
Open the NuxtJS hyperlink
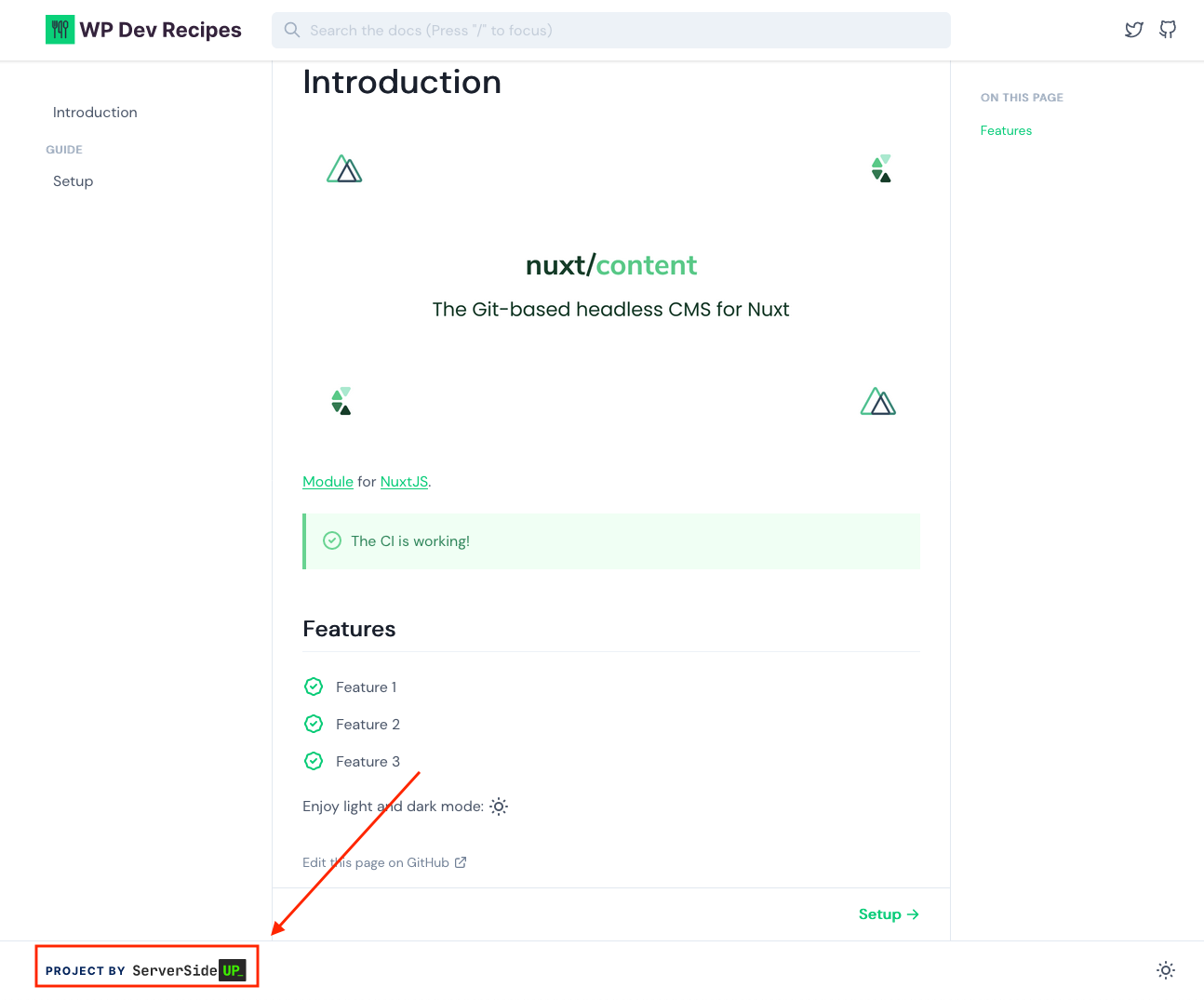[x=404, y=481]
